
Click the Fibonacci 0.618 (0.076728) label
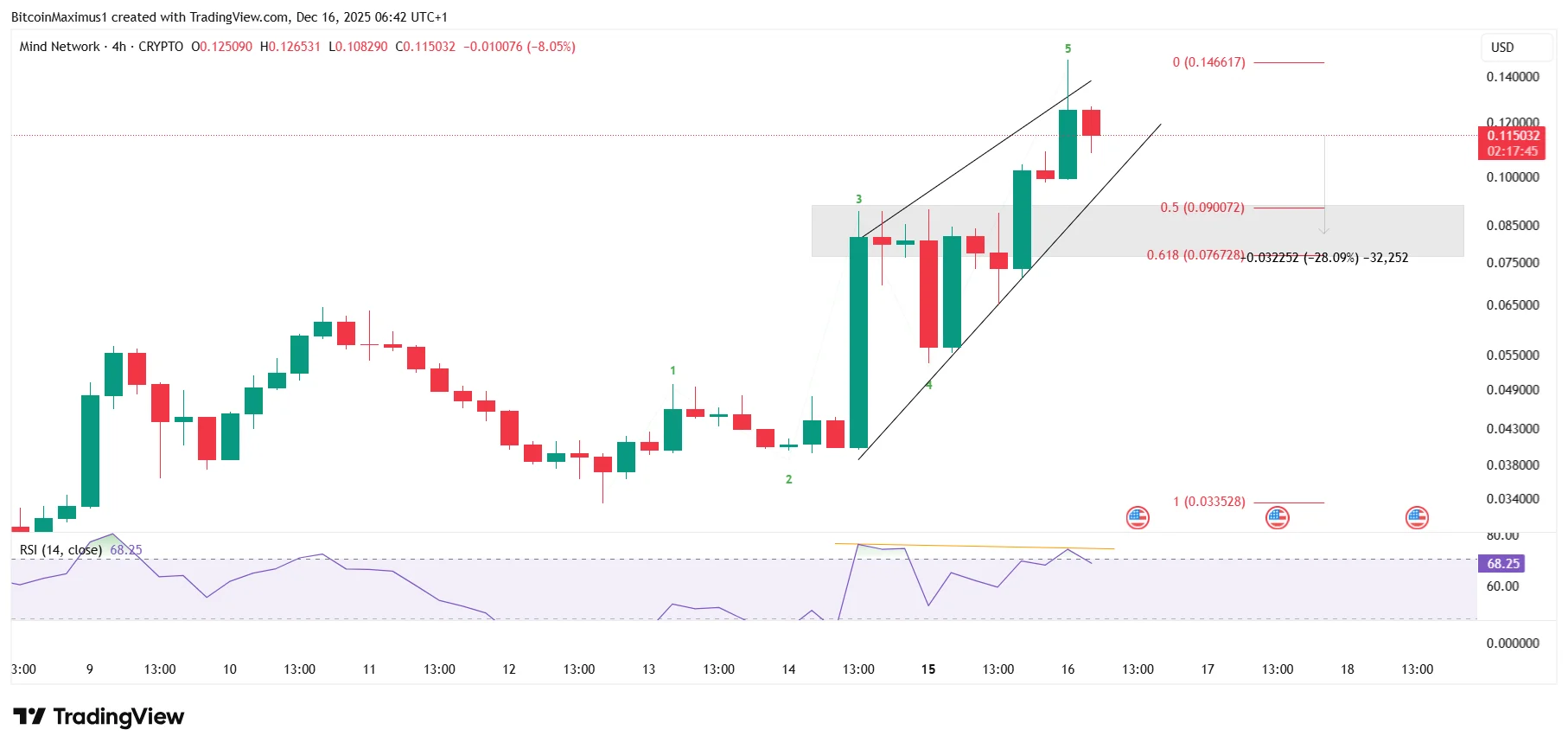click(1195, 255)
